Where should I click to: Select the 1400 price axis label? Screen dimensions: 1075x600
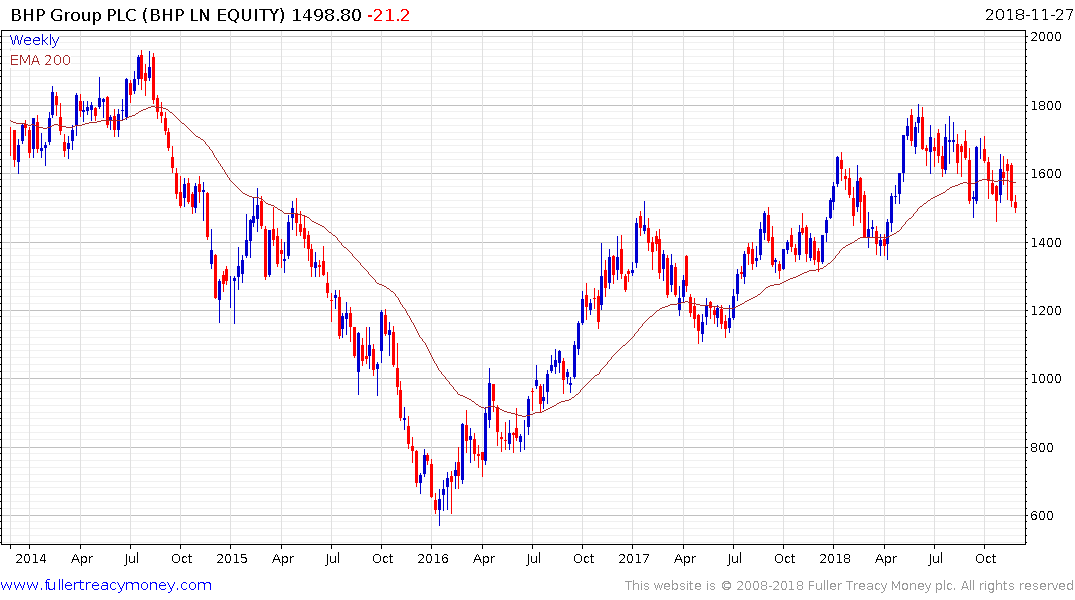click(1049, 243)
